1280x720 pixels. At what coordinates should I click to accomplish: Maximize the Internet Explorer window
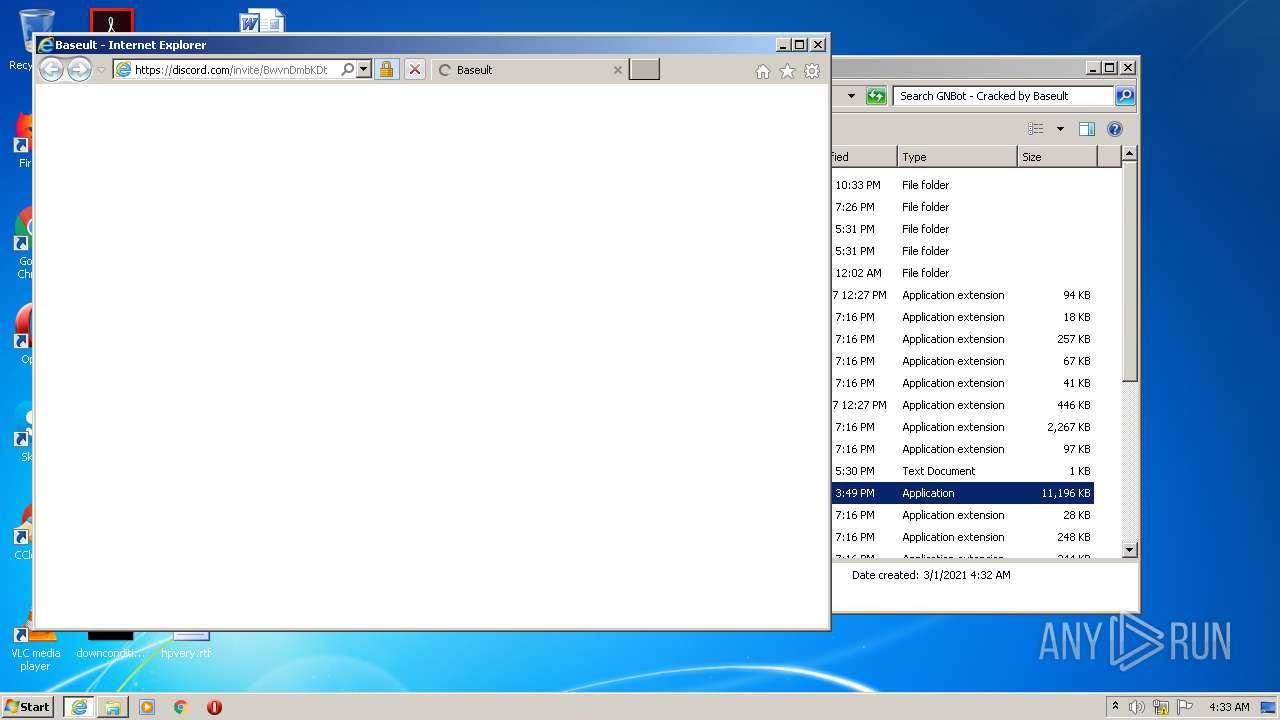point(799,45)
